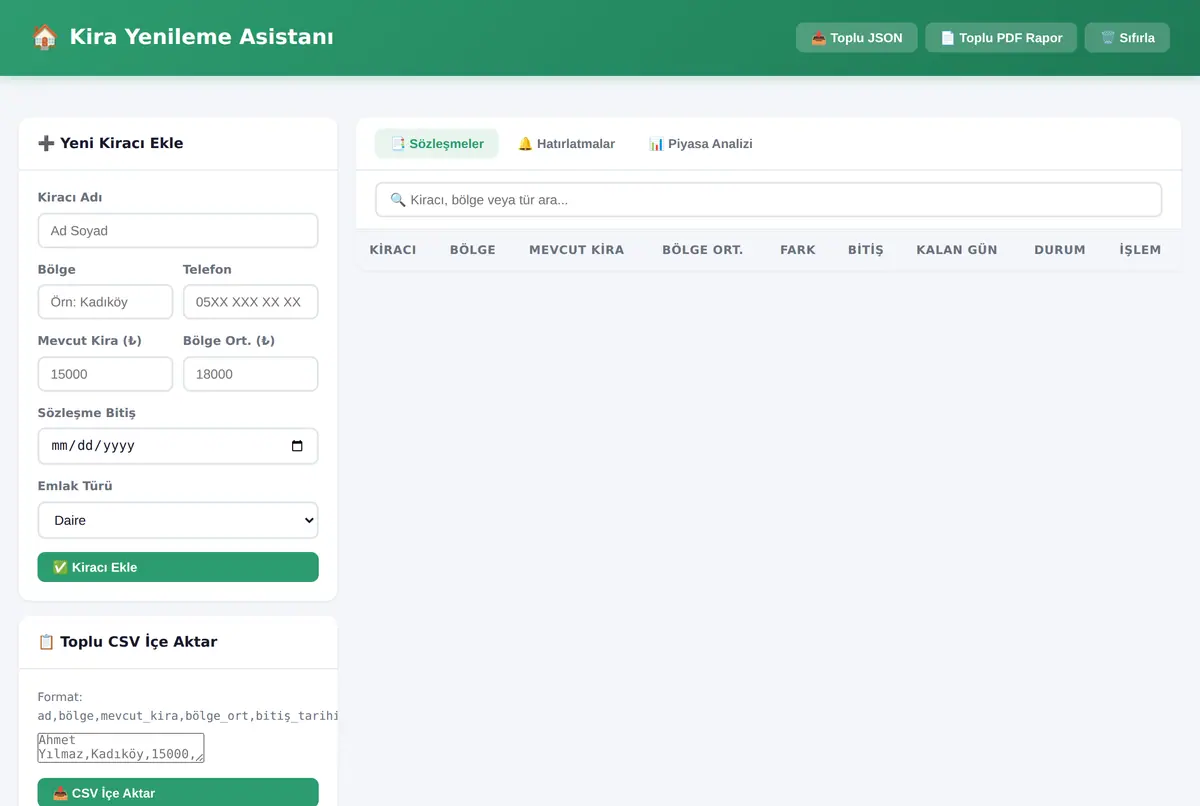Viewport: 1200px width, 806px height.
Task: Click the house logo icon in the header
Action: click(x=44, y=38)
